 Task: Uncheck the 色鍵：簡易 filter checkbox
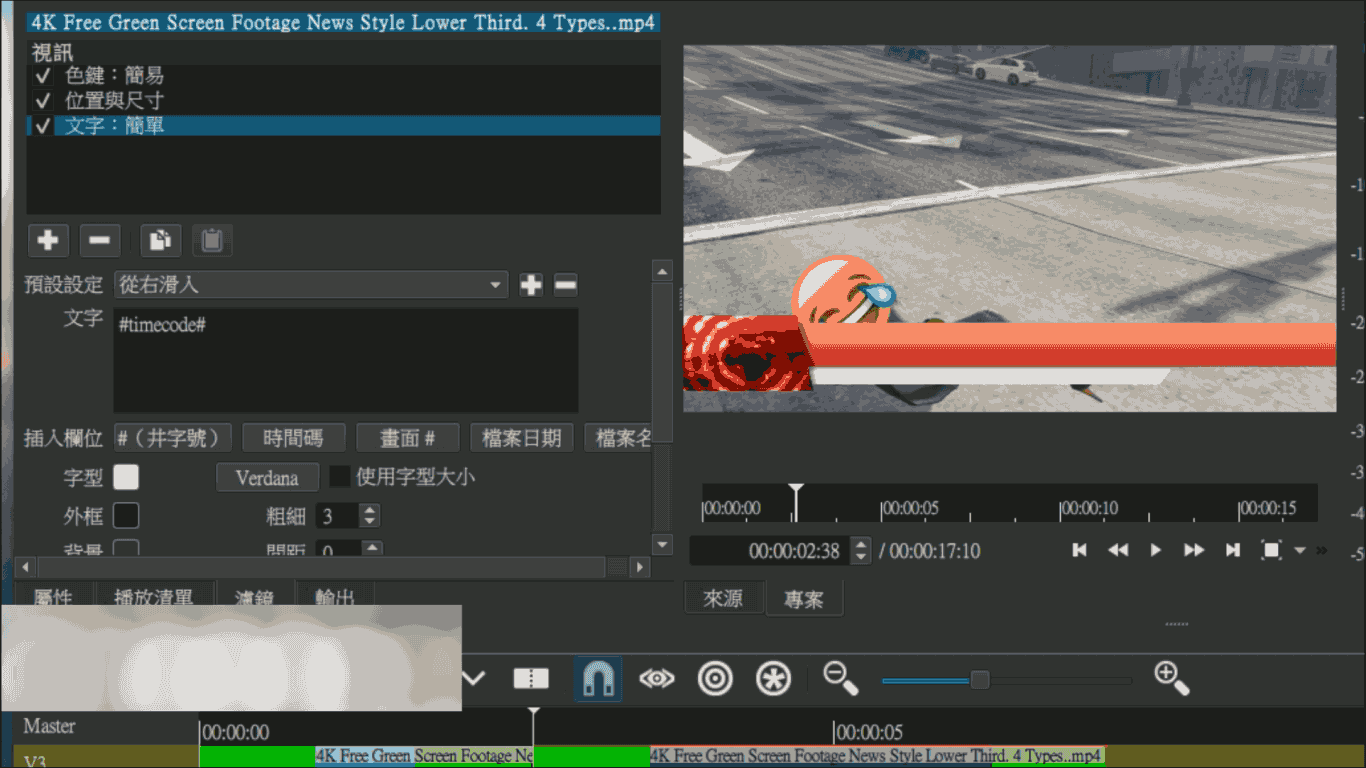coord(42,76)
